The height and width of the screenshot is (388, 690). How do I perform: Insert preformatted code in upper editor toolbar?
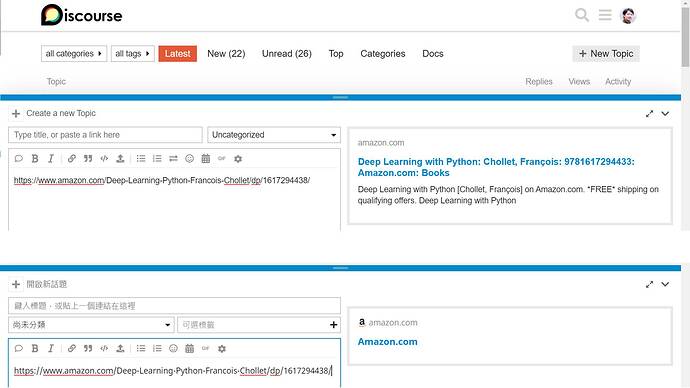(104, 158)
